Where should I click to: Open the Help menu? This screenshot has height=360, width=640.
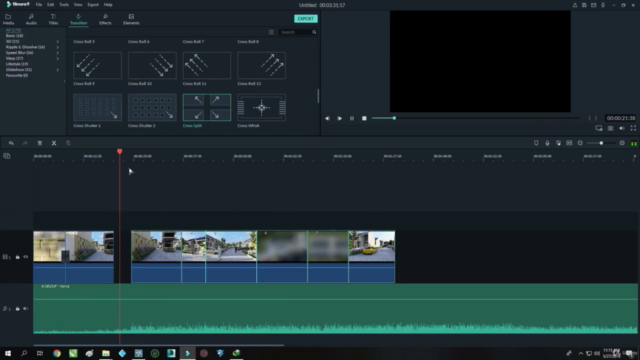108,5
